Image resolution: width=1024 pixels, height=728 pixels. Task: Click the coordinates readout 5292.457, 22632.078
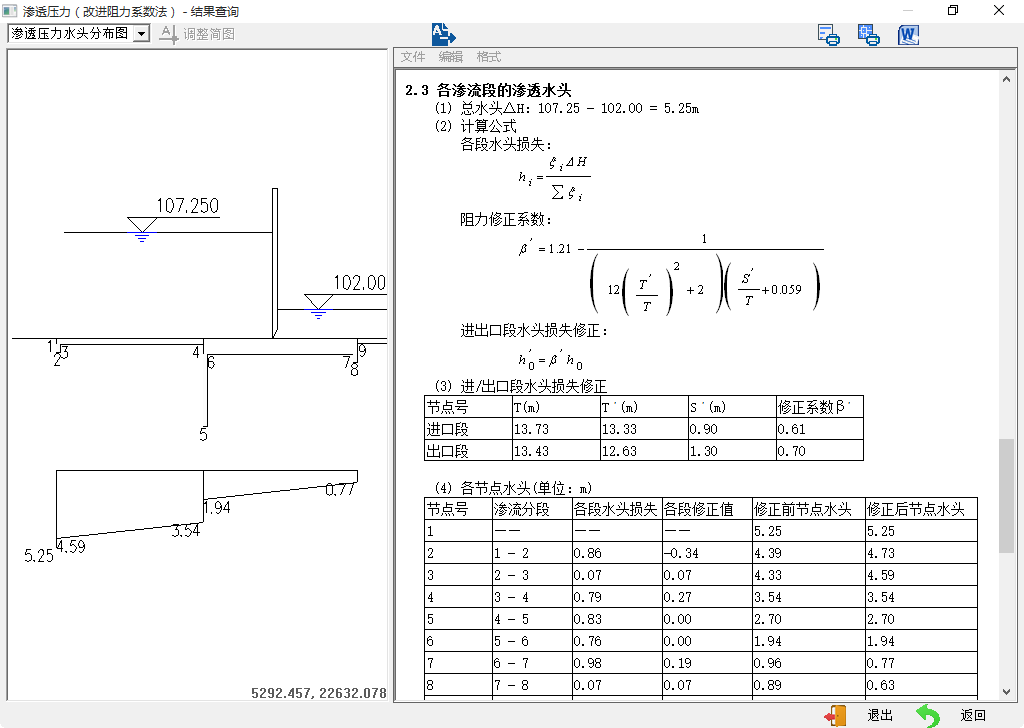[x=319, y=693]
